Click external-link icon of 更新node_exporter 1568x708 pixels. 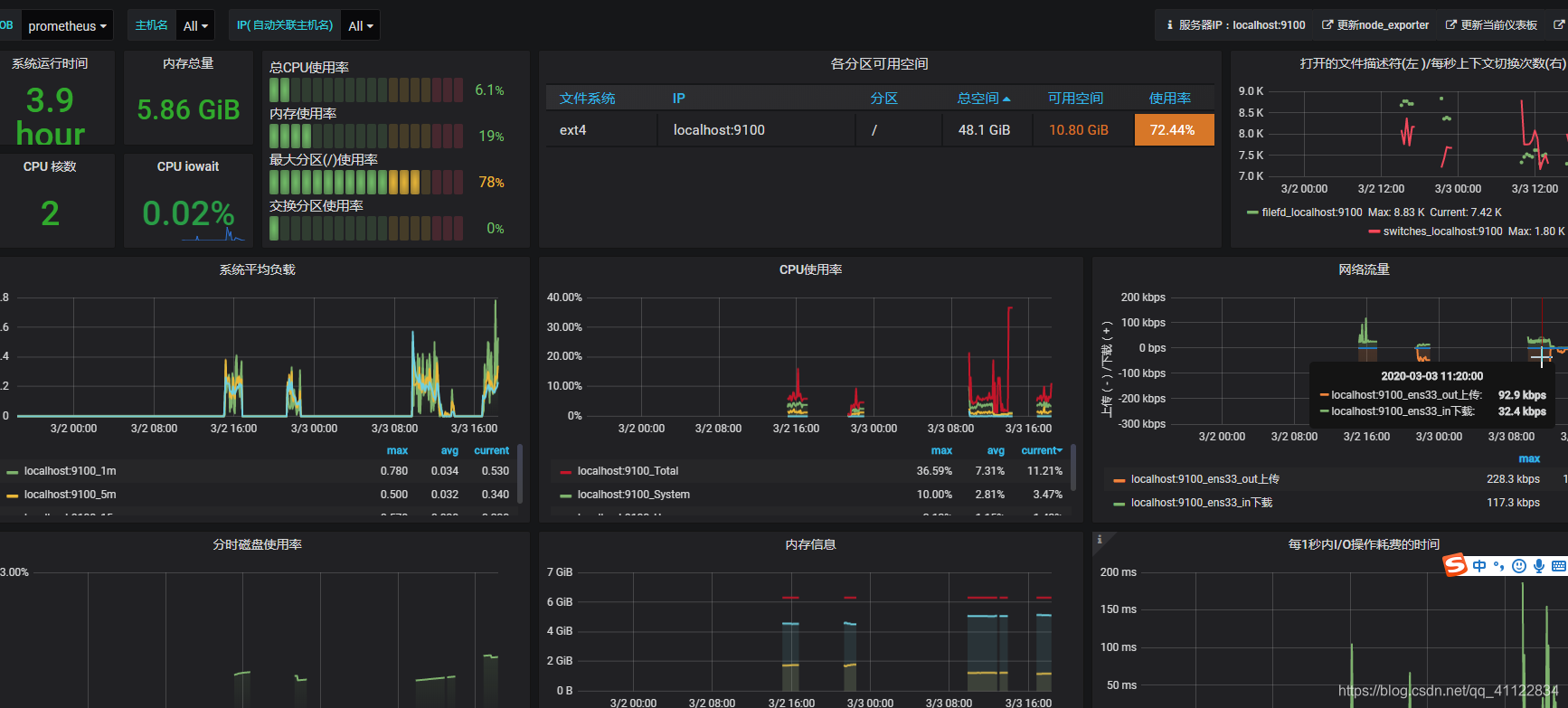pyautogui.click(x=1327, y=25)
